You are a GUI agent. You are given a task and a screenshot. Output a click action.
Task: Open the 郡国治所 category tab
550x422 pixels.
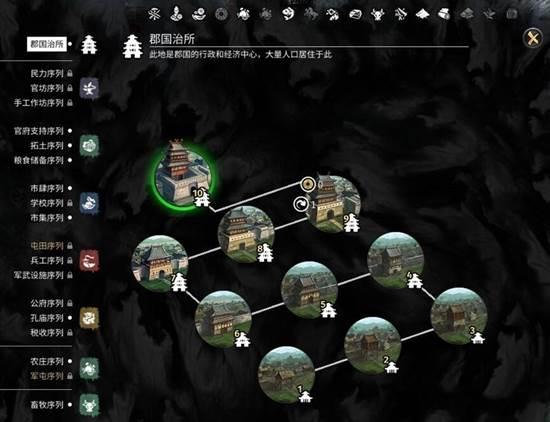[x=47, y=44]
